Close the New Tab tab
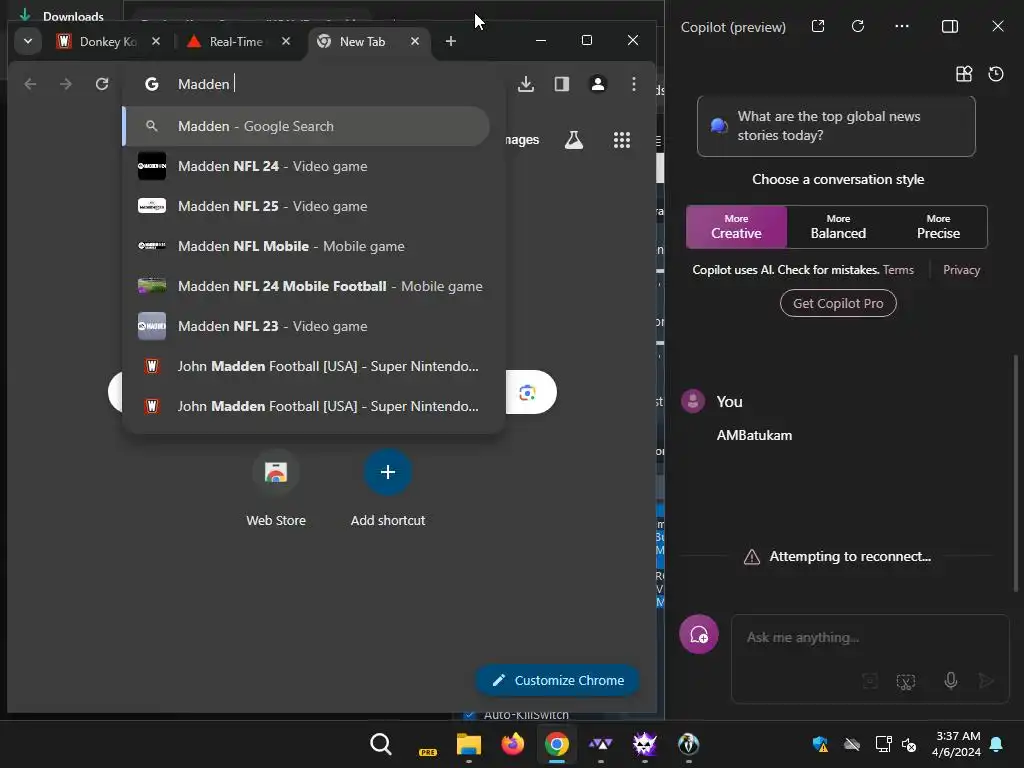Viewport: 1024px width, 768px height. [x=415, y=41]
